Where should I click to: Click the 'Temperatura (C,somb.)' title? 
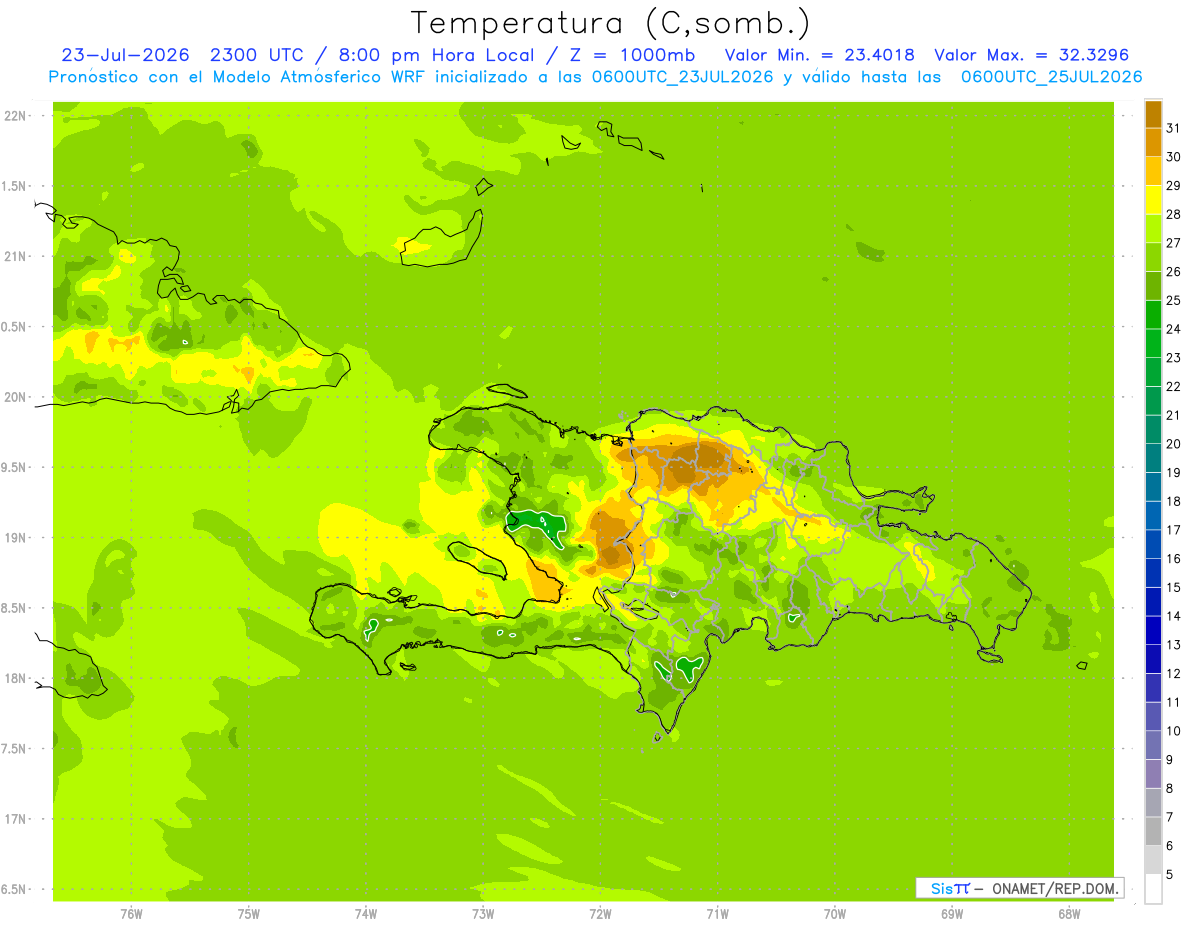(x=611, y=23)
